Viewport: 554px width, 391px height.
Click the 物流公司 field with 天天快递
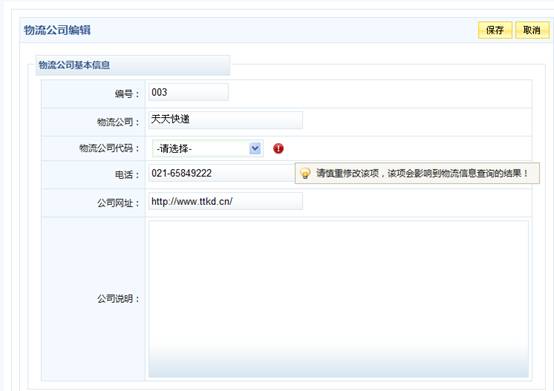pos(225,120)
